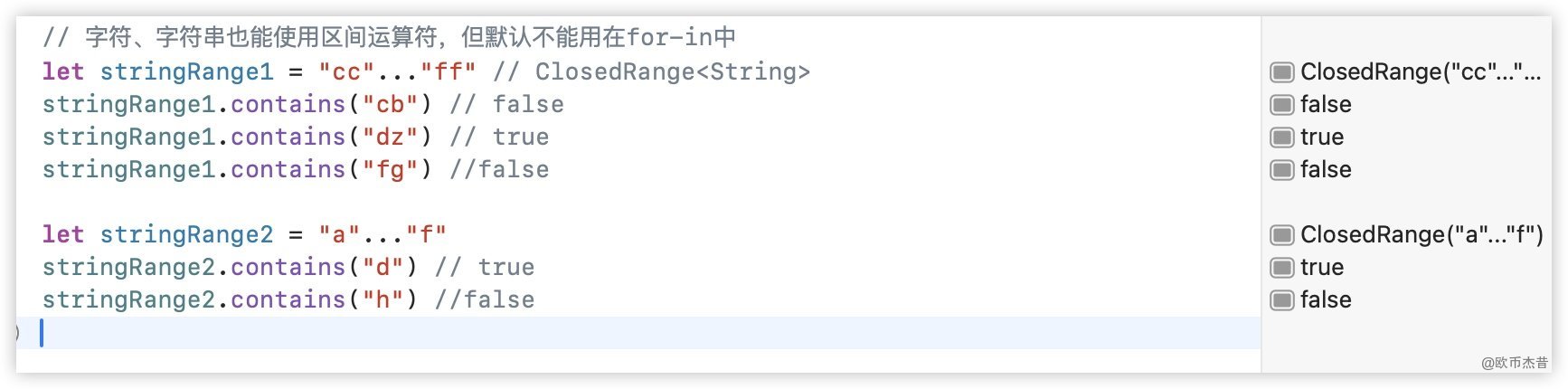Click result icon for contains("d") true output

point(1281,268)
